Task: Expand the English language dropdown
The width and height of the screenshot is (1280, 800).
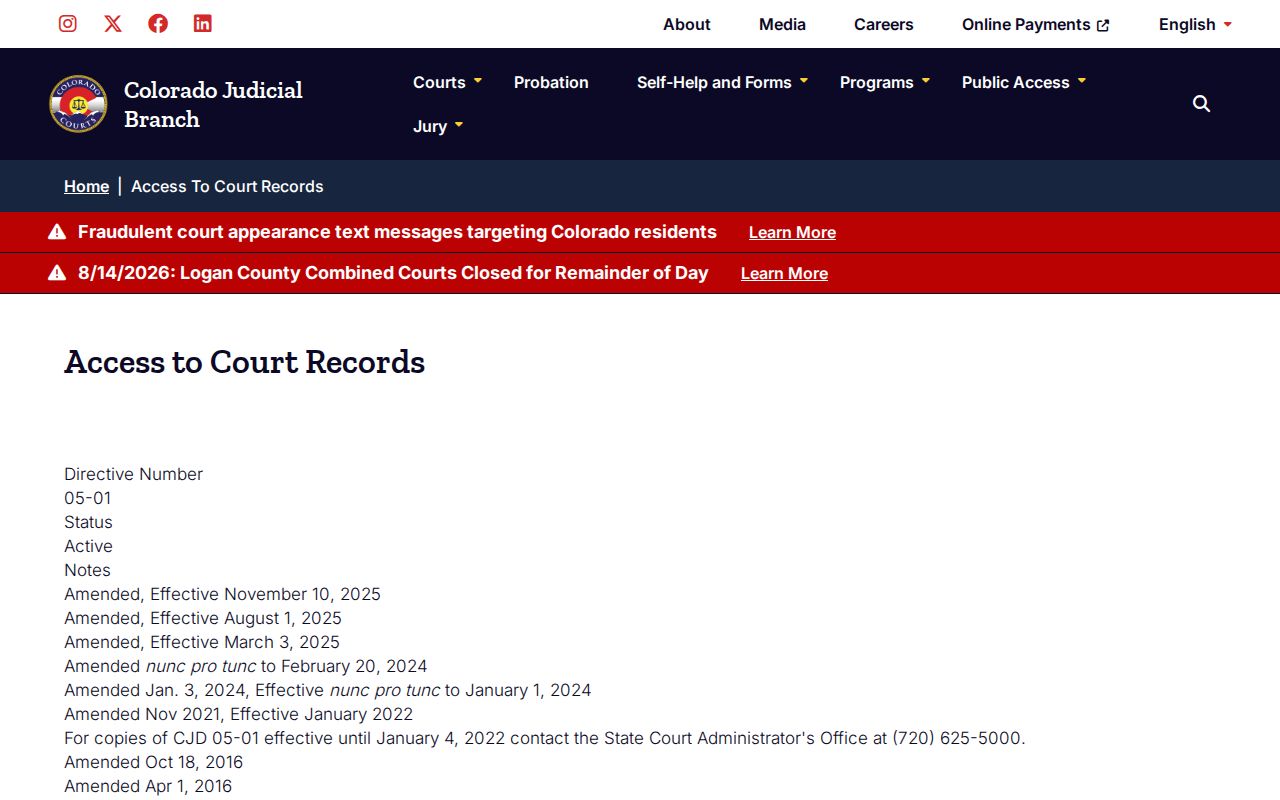Action: pyautogui.click(x=1195, y=24)
